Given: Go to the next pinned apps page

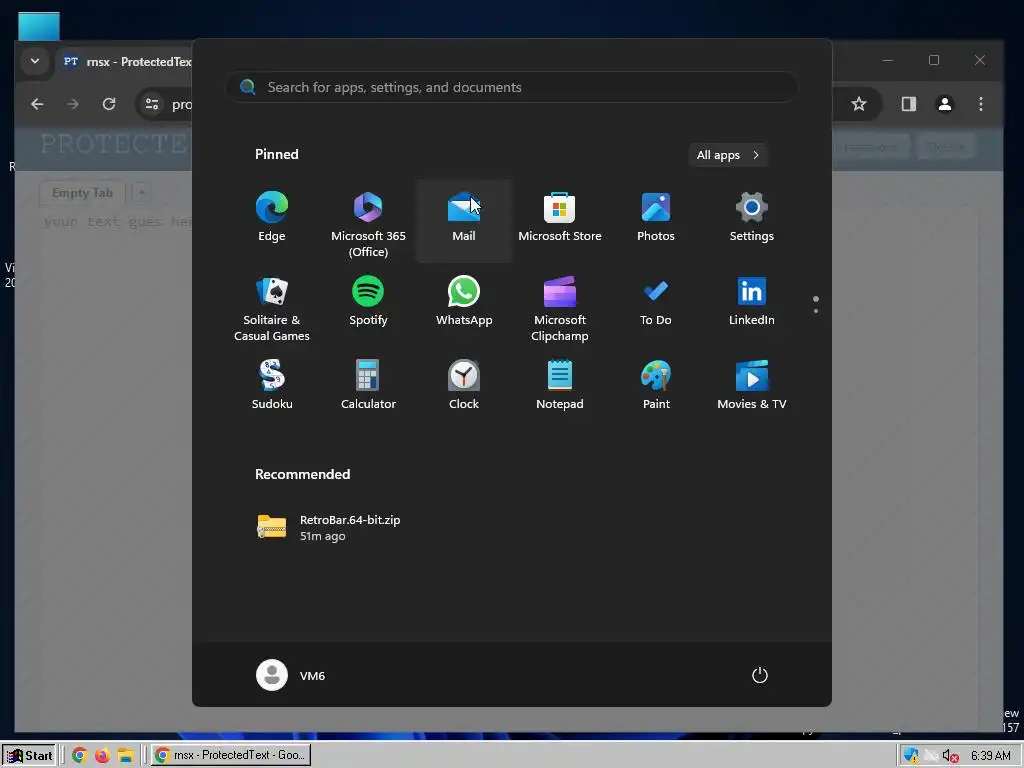Looking at the screenshot, I should click(x=816, y=311).
